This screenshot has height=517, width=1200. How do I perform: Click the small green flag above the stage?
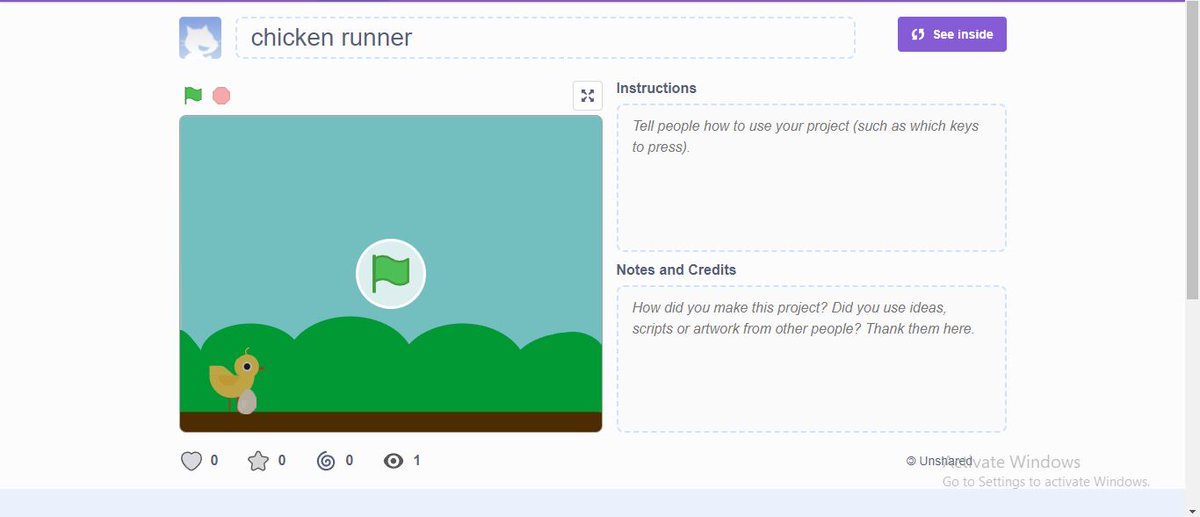click(193, 96)
